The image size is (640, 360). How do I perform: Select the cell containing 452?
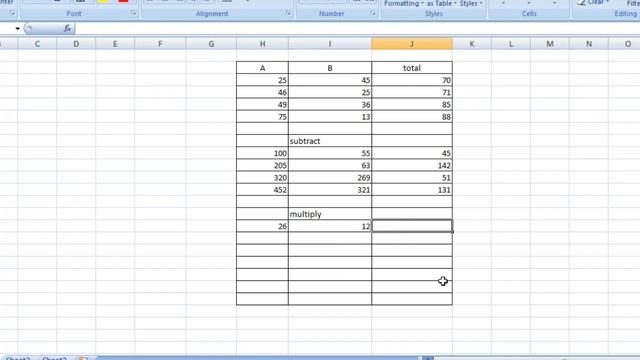[x=262, y=190]
